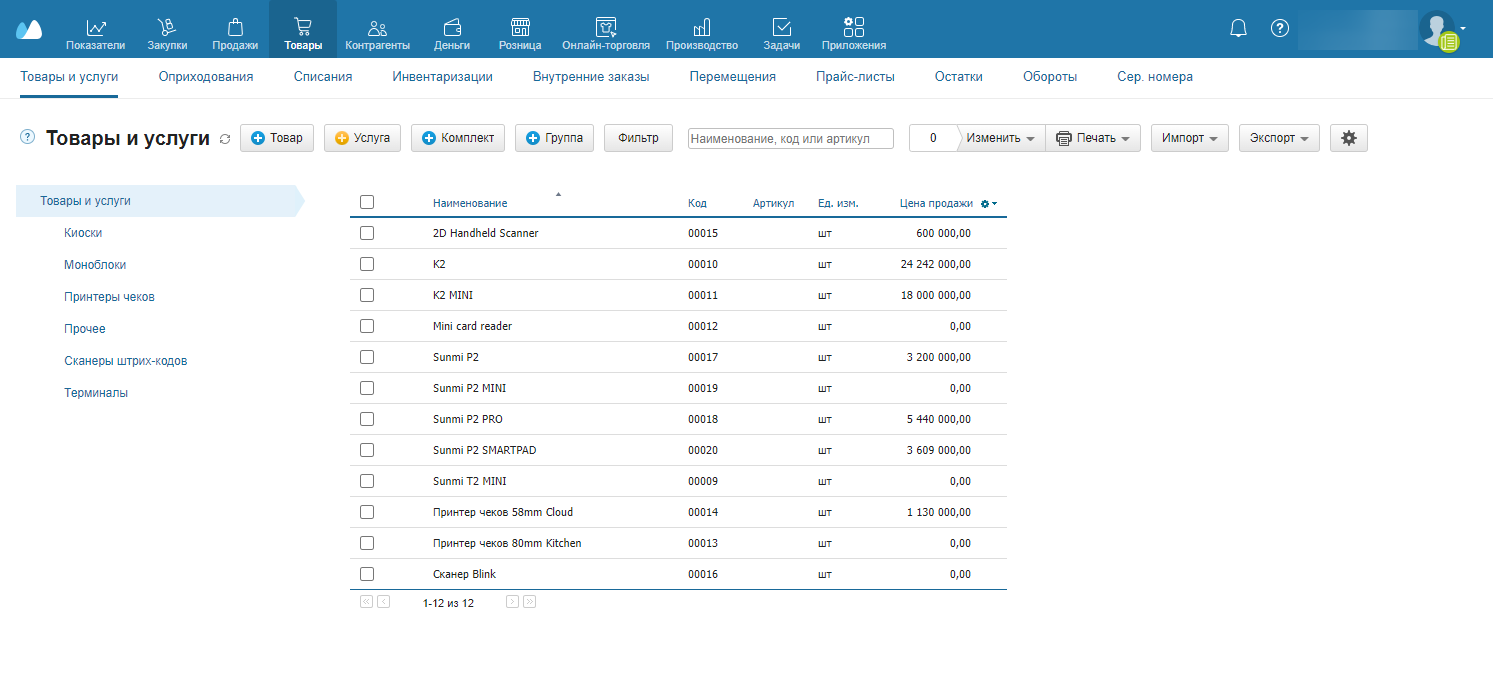
Task: Open the gear settings button in toolbar
Action: (x=1348, y=138)
